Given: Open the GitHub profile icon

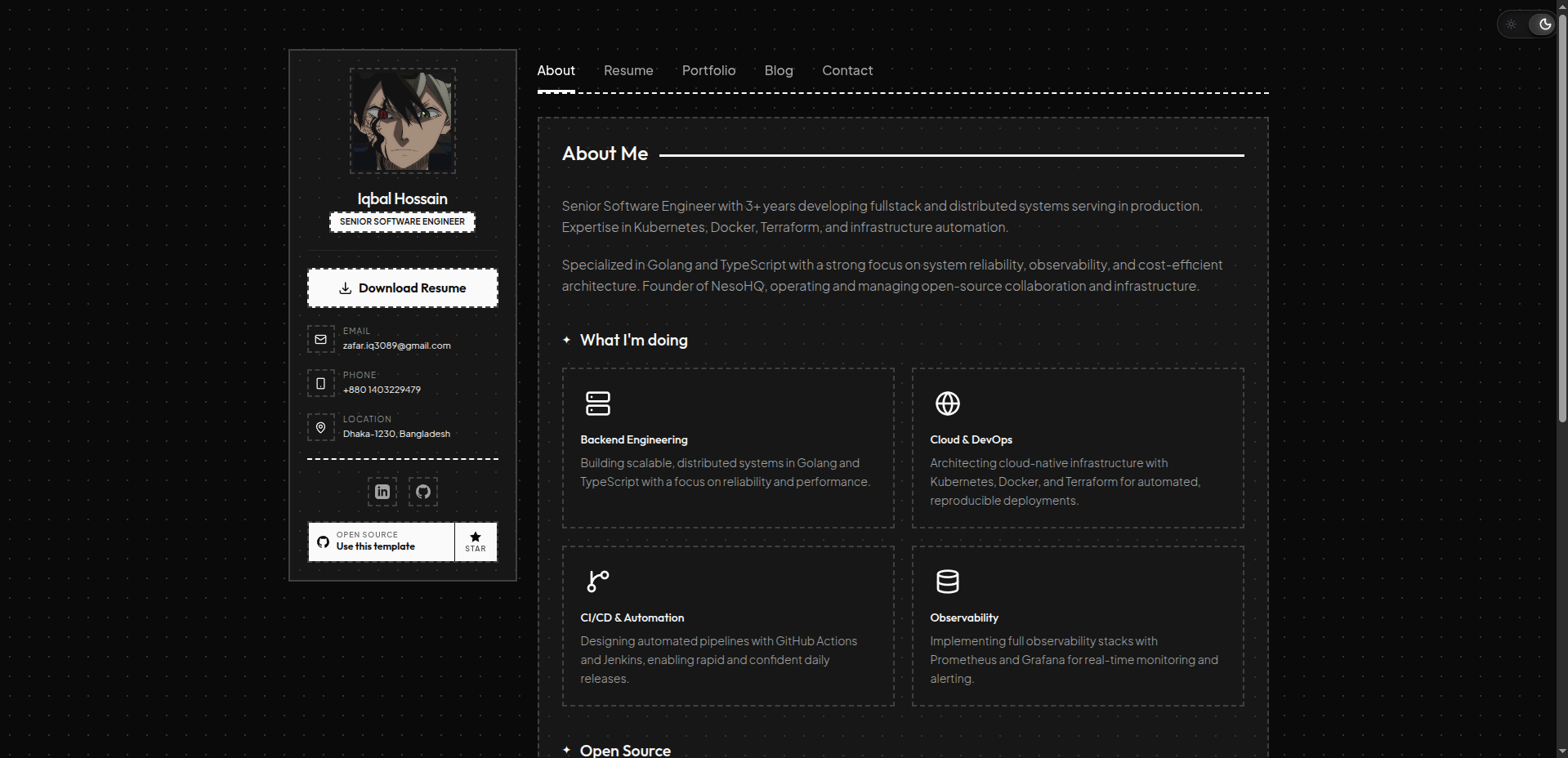Looking at the screenshot, I should (423, 492).
